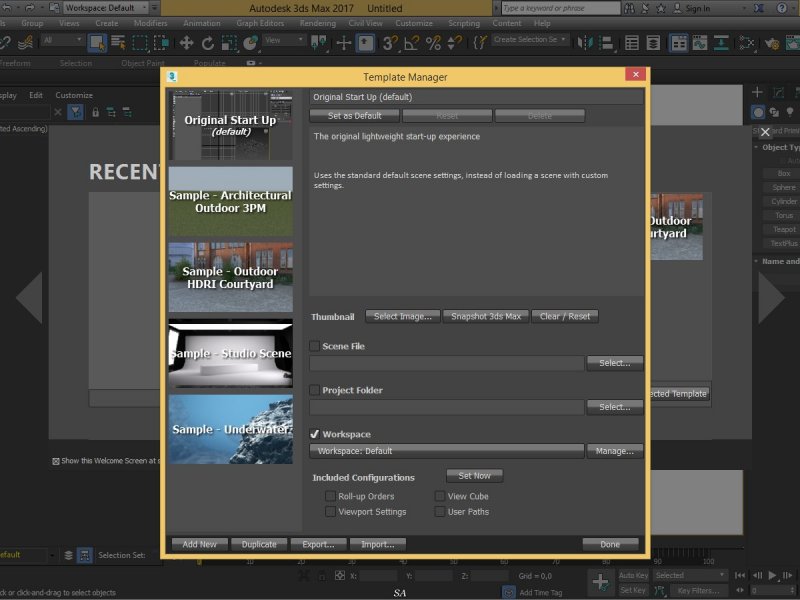Tick the Roll-up Orders checkbox
The image size is (800, 600).
tap(330, 496)
